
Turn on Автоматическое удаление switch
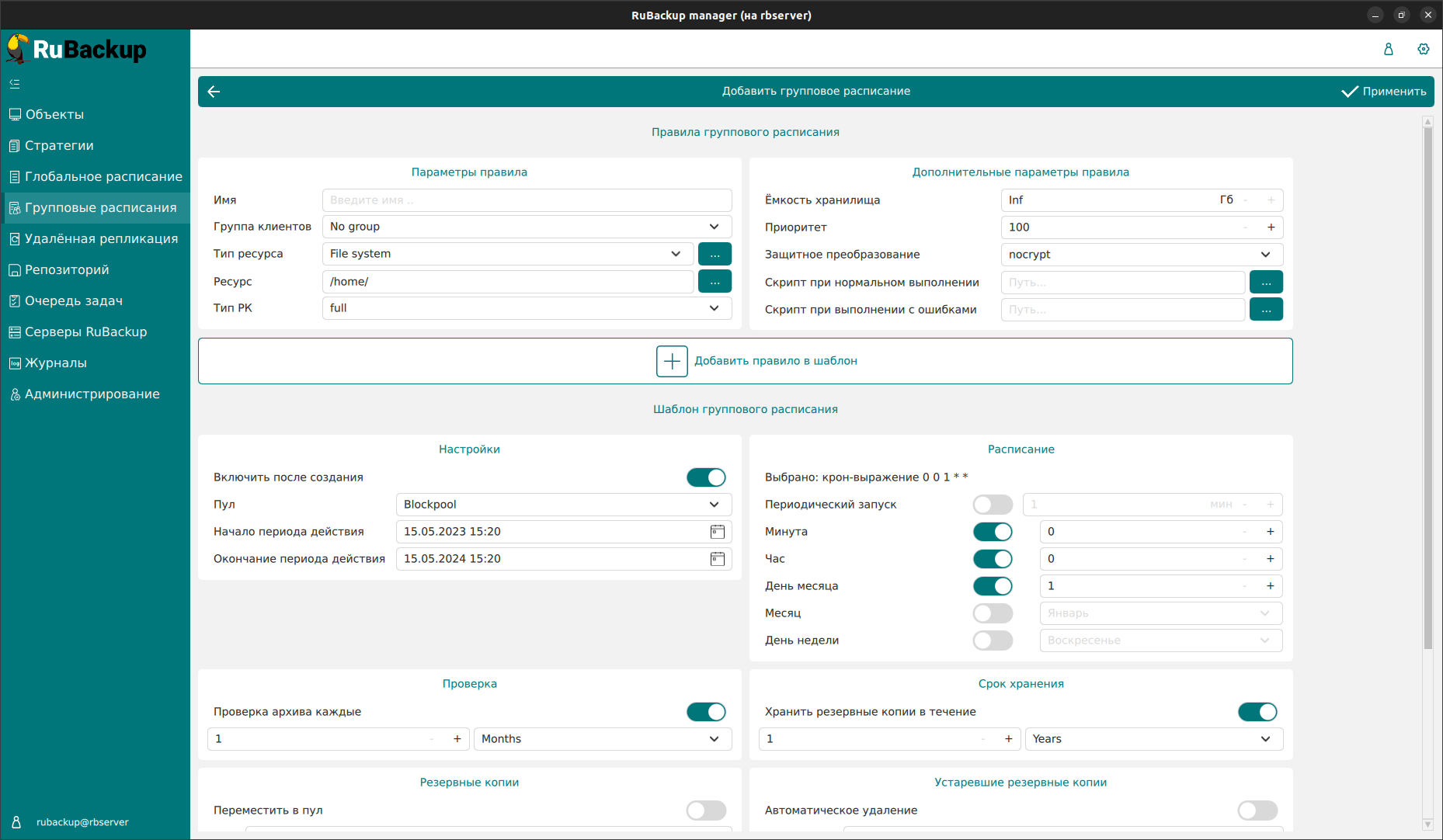(x=1257, y=810)
